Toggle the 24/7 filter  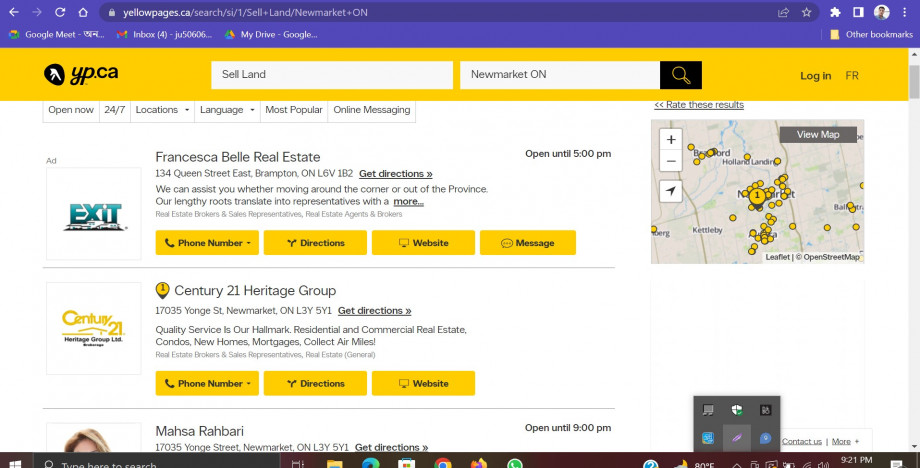pyautogui.click(x=115, y=110)
